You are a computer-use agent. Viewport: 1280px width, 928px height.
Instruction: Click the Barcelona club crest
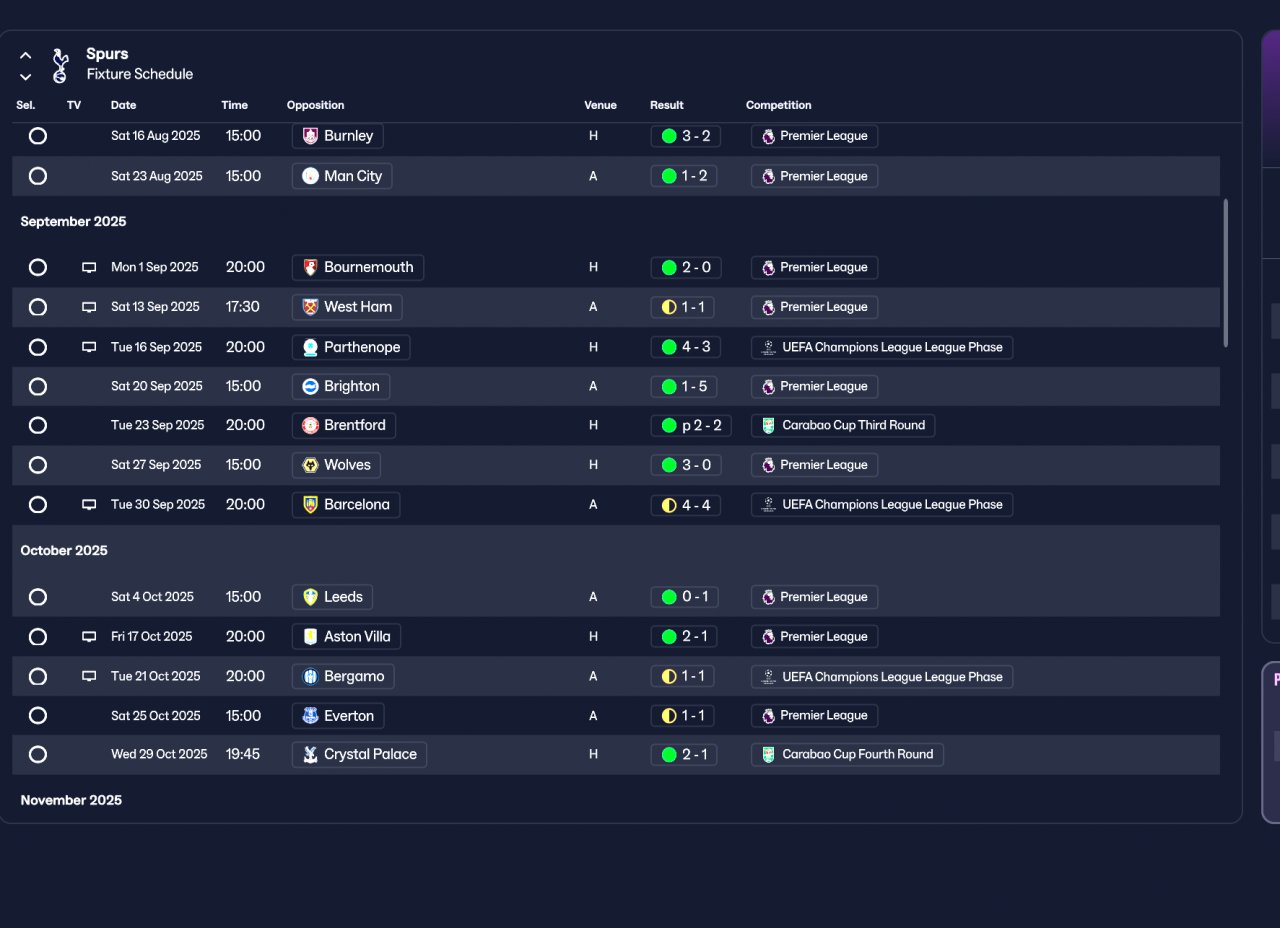pyautogui.click(x=310, y=505)
